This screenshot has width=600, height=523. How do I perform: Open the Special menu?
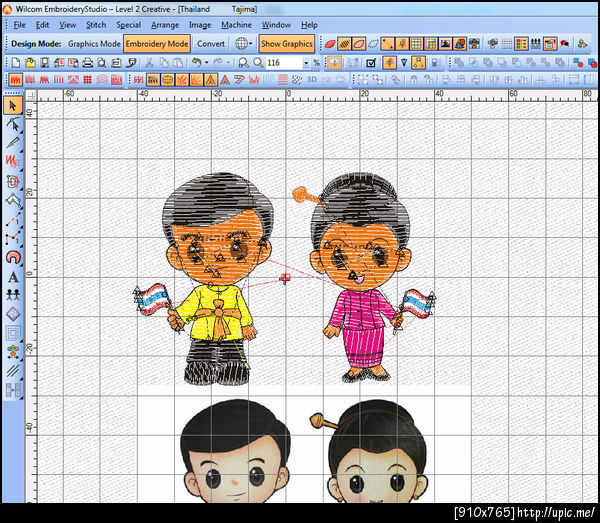point(129,25)
